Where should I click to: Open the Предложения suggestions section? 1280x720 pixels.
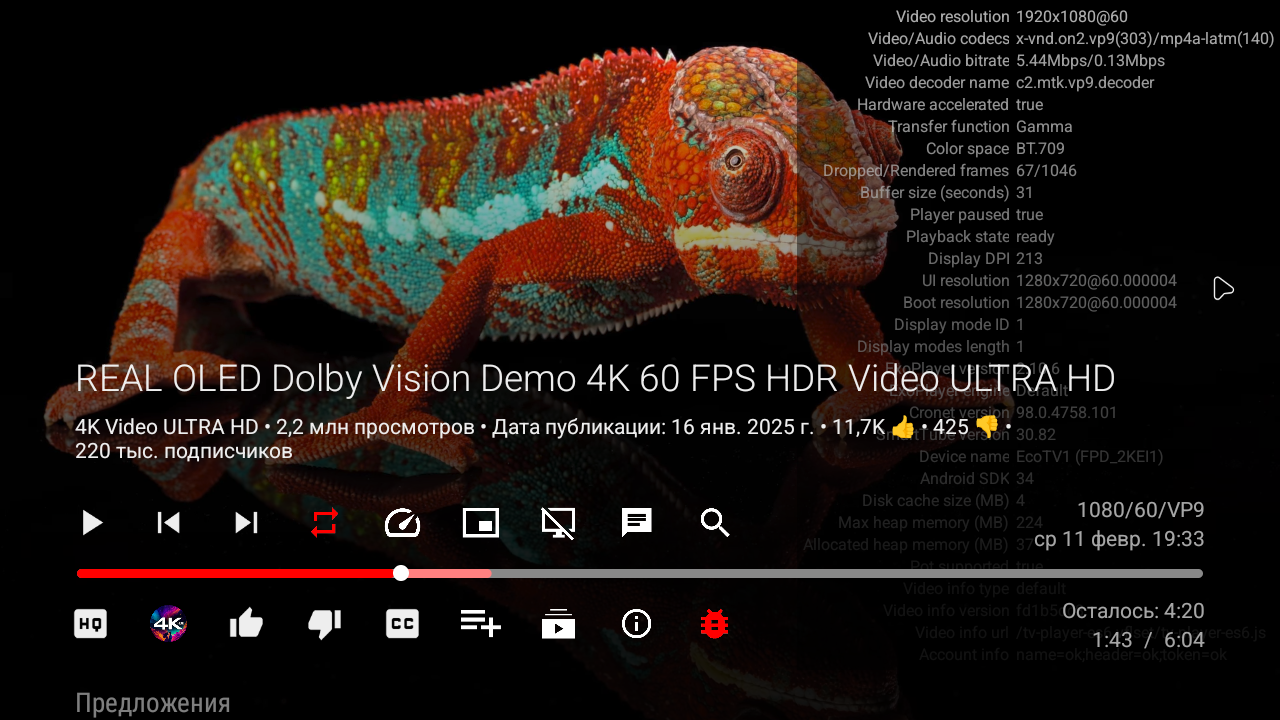click(x=153, y=703)
